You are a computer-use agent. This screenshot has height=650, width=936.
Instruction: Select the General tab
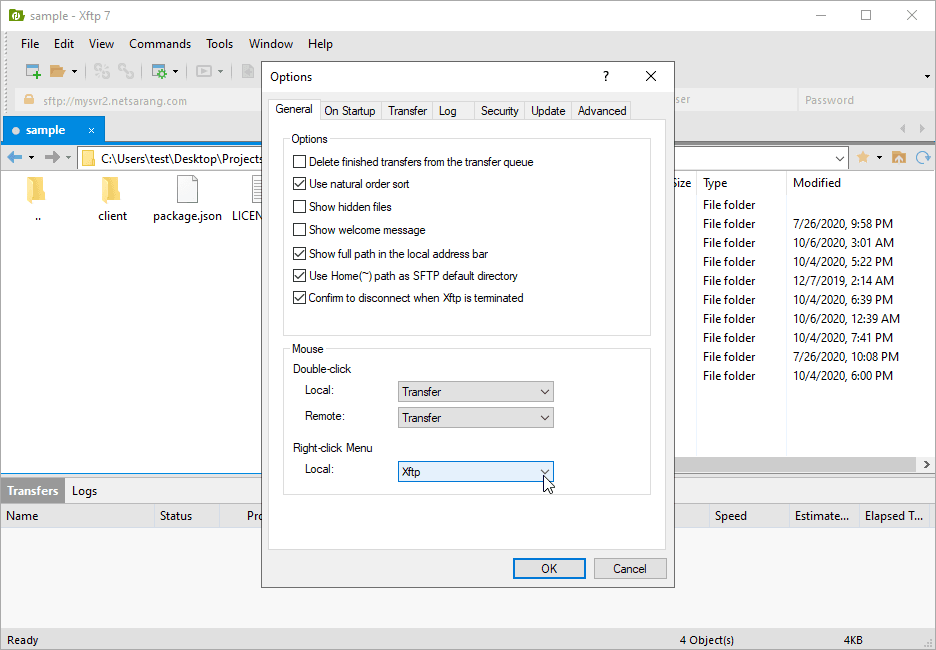[x=294, y=109]
